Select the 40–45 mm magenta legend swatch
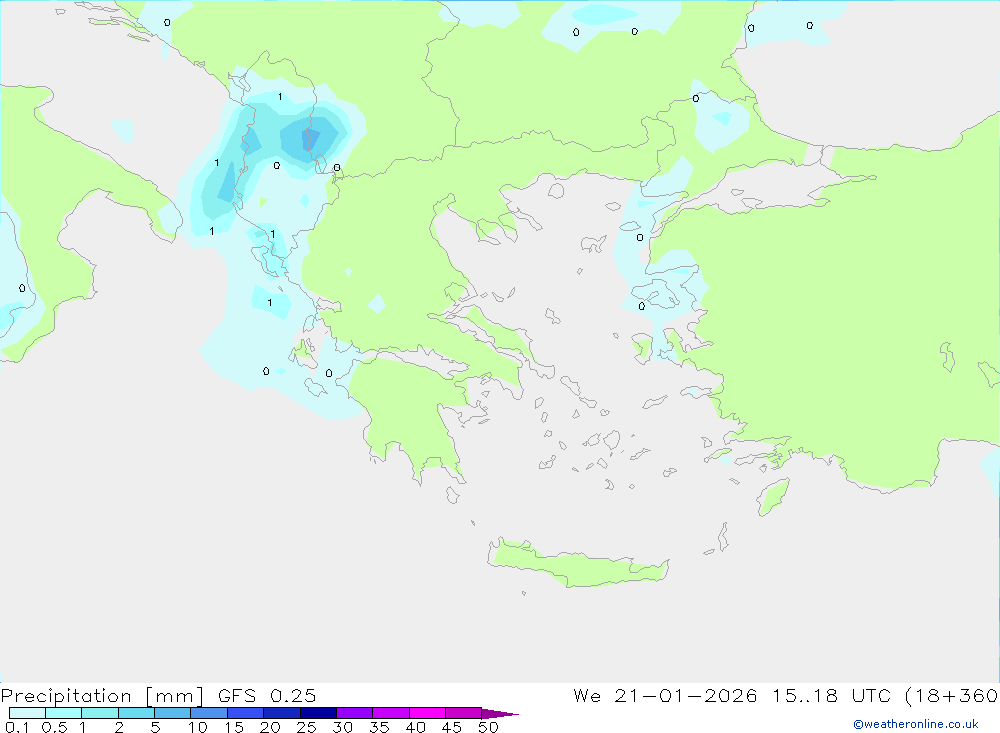Screen dimensions: 1000x733 click(x=427, y=713)
